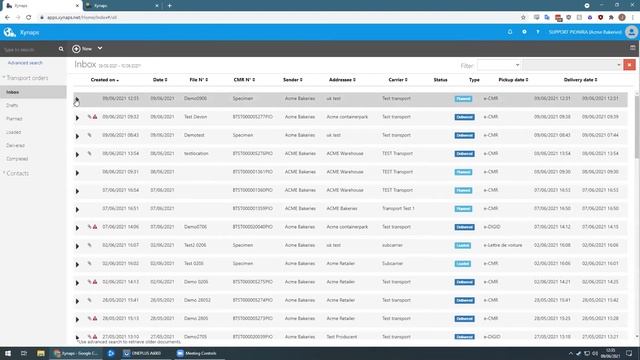Open the settings gear in header
Image resolution: width=640 pixels, height=360 pixels.
tap(524, 32)
